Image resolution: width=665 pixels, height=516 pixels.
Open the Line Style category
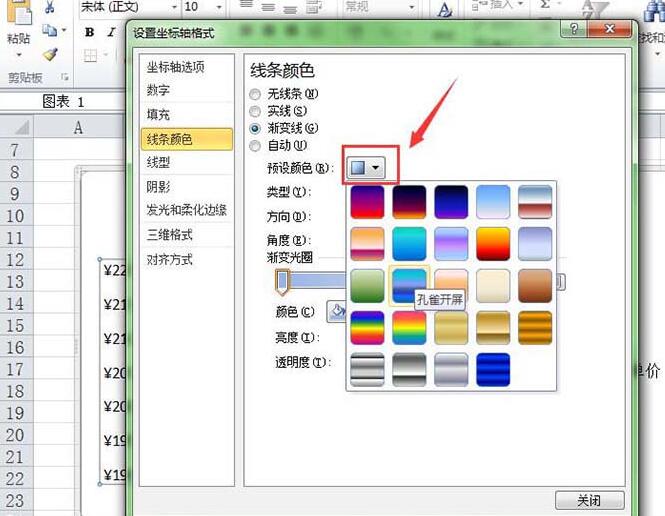coord(187,162)
